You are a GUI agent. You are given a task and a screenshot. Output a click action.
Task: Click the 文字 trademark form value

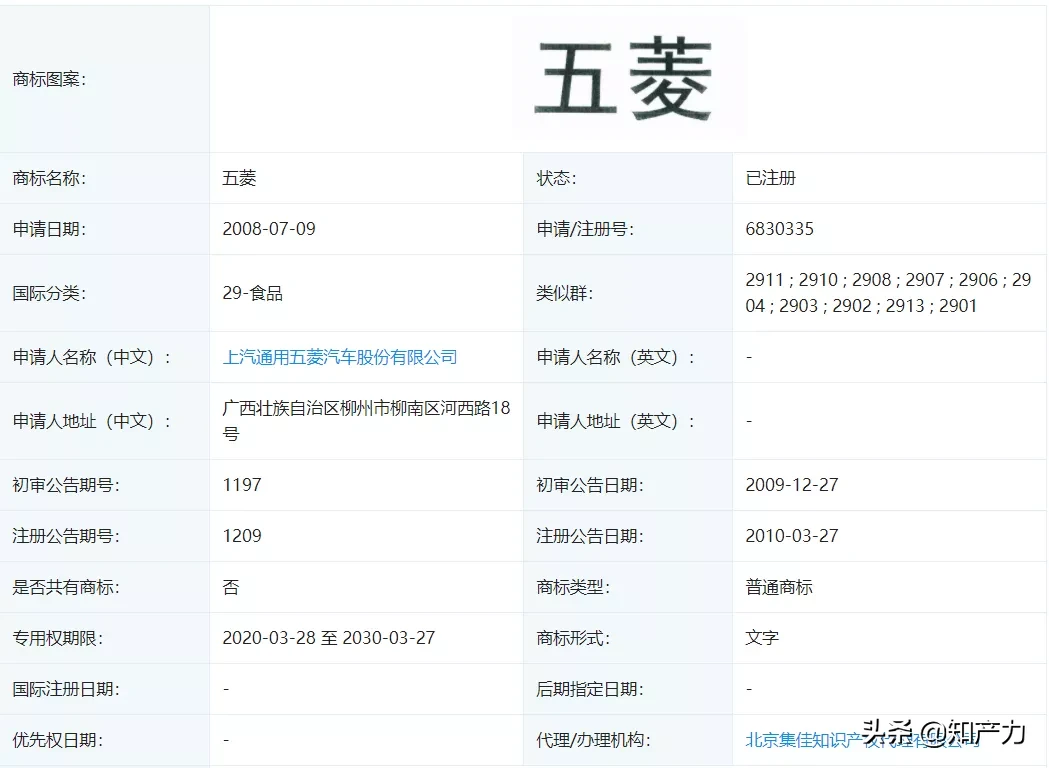pos(762,638)
